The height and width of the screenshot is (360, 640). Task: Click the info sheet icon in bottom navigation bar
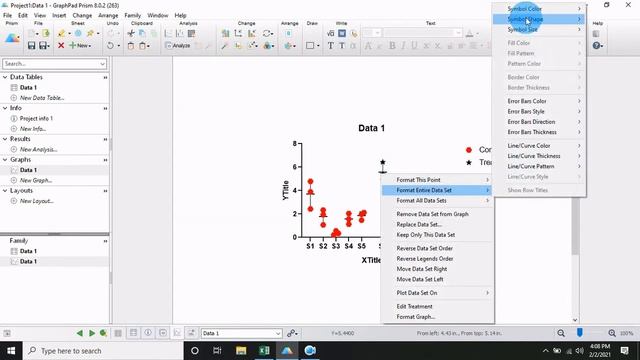pos(148,333)
